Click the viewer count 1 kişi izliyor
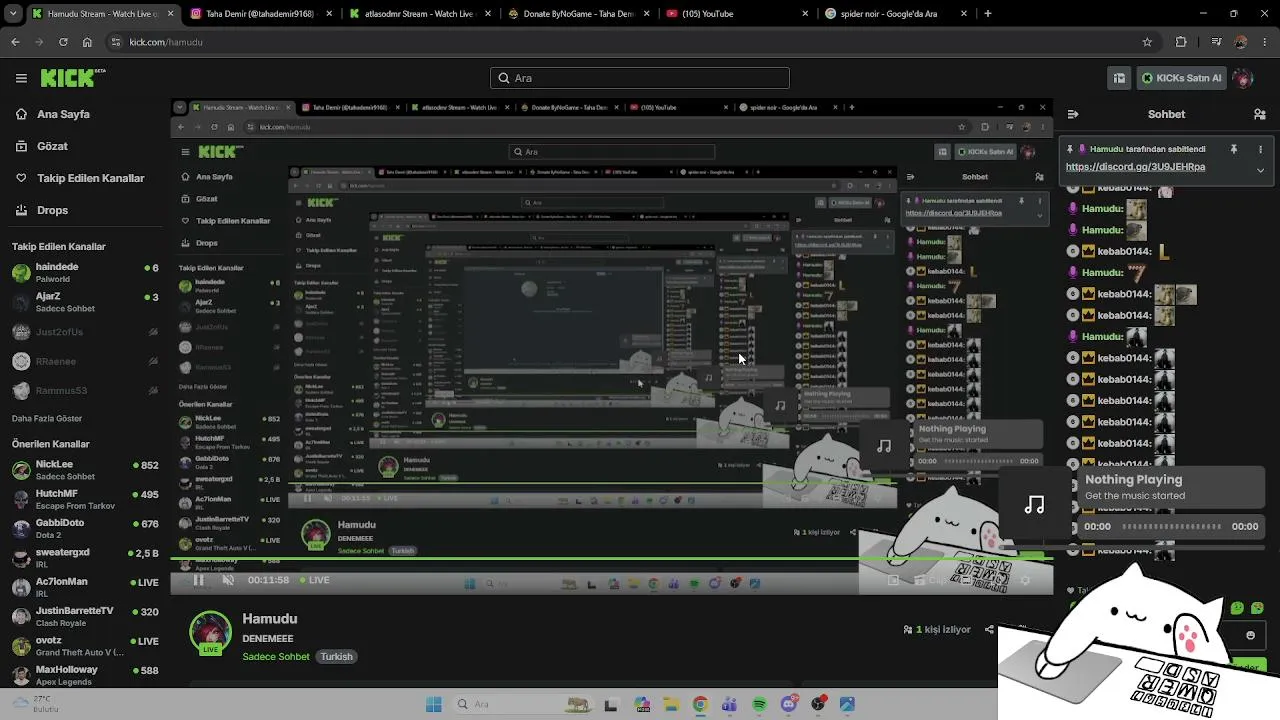This screenshot has width=1280, height=720. click(x=937, y=630)
